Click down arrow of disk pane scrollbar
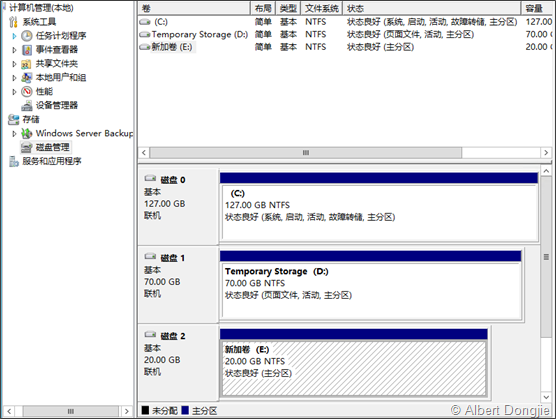This screenshot has height=419, width=556. click(546, 397)
